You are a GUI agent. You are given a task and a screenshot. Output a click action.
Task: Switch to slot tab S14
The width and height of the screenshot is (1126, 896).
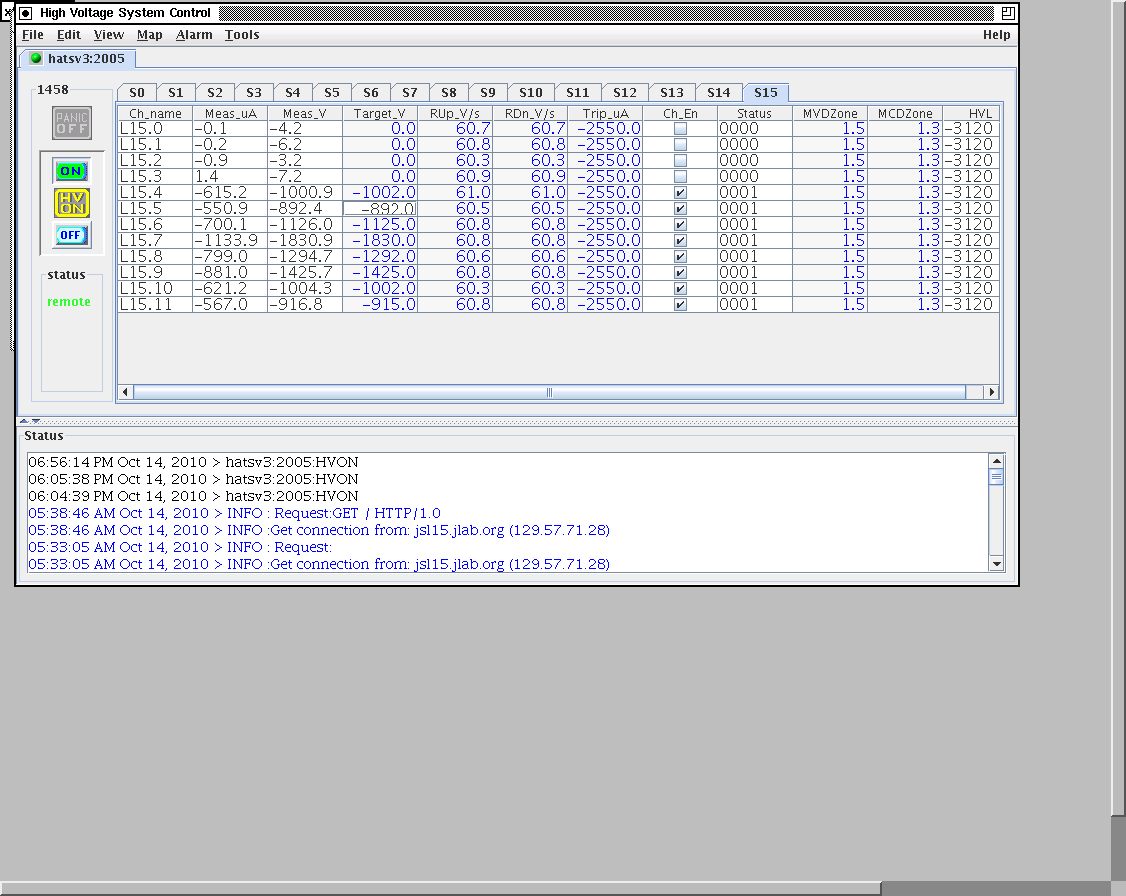click(718, 93)
